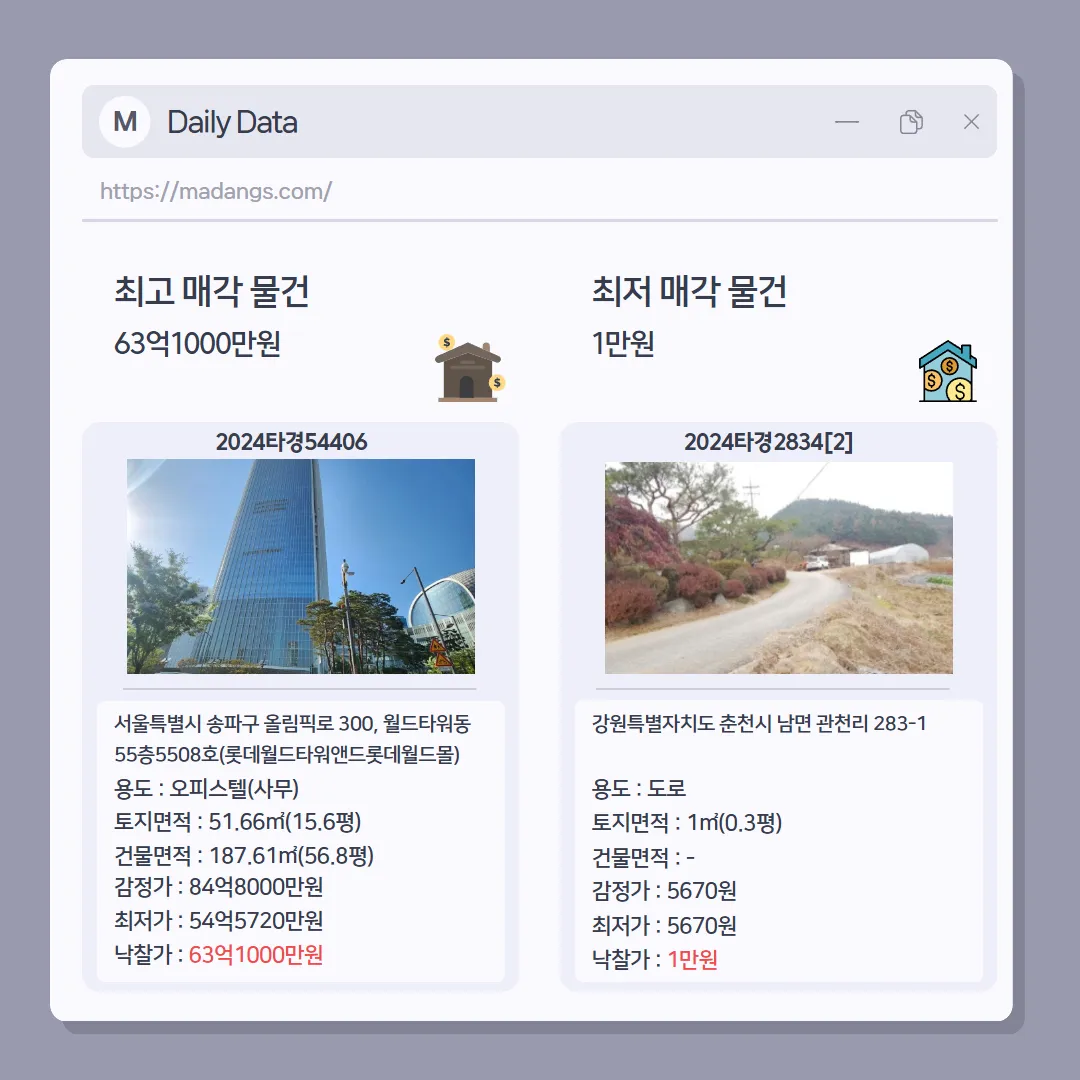This screenshot has height=1080, width=1080.
Task: Click 건물면적 : - line
Action: click(643, 857)
